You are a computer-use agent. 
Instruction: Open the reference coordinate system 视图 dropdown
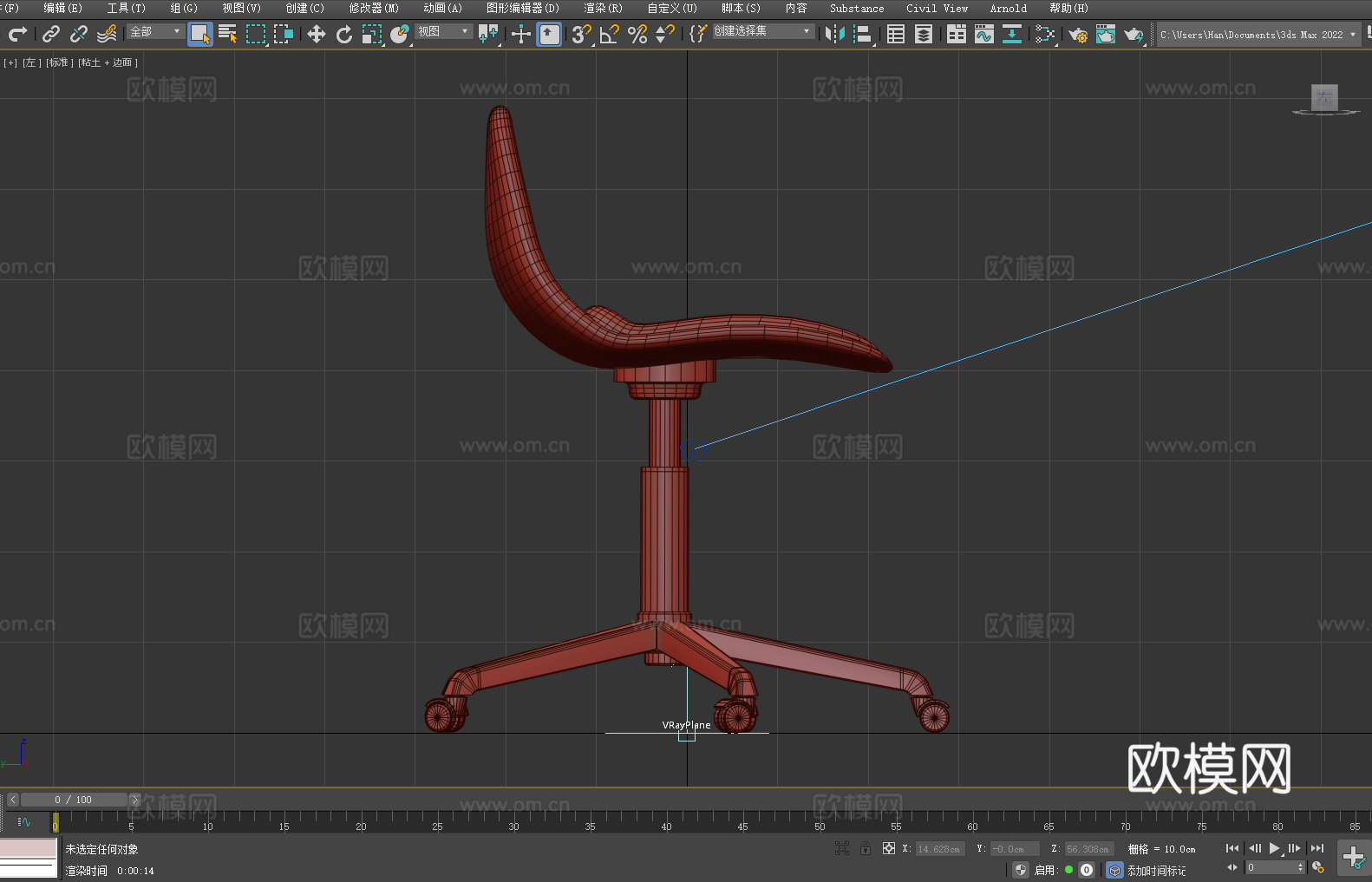point(443,31)
